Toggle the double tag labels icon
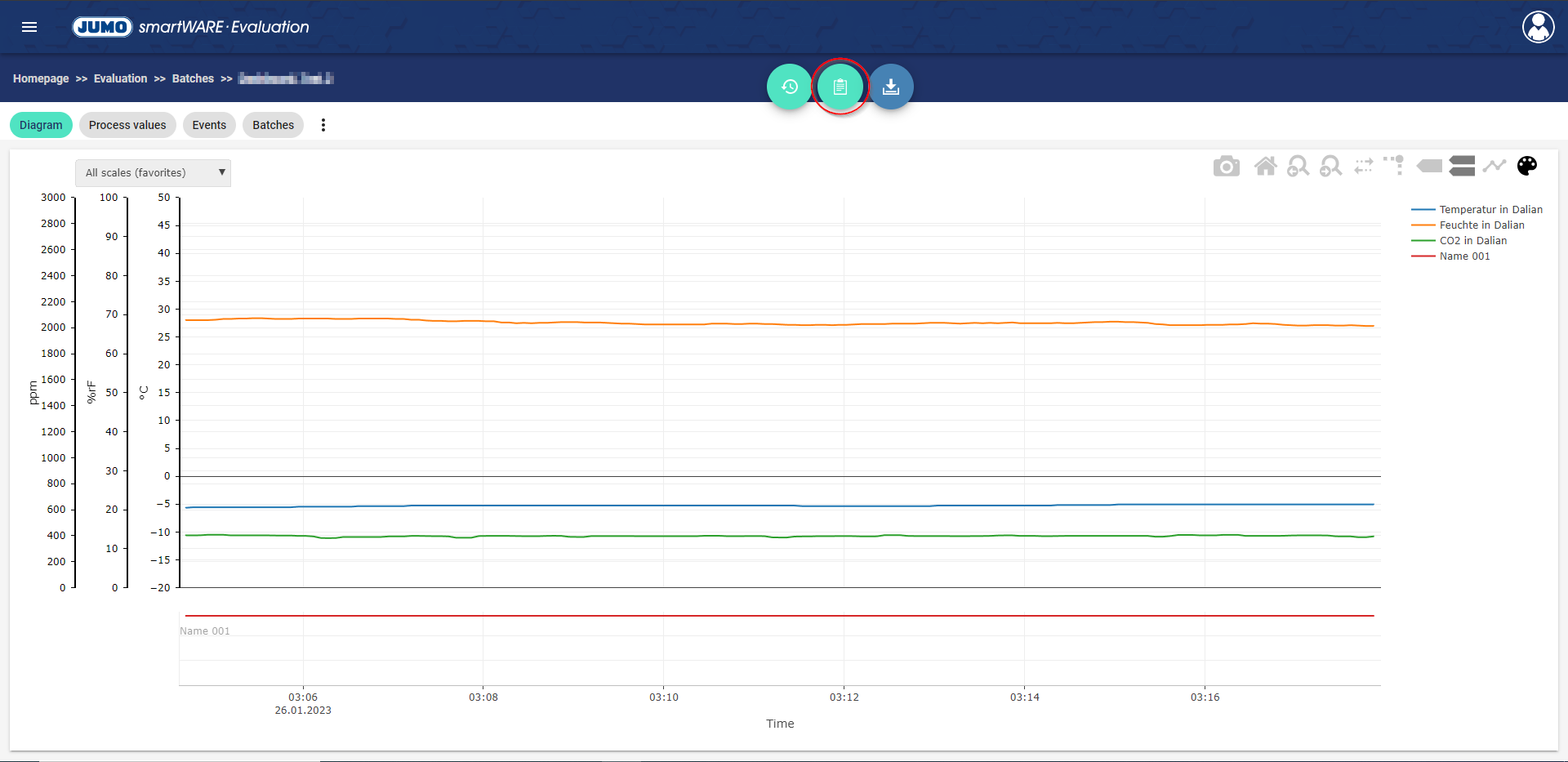The height and width of the screenshot is (762, 1568). (1462, 167)
